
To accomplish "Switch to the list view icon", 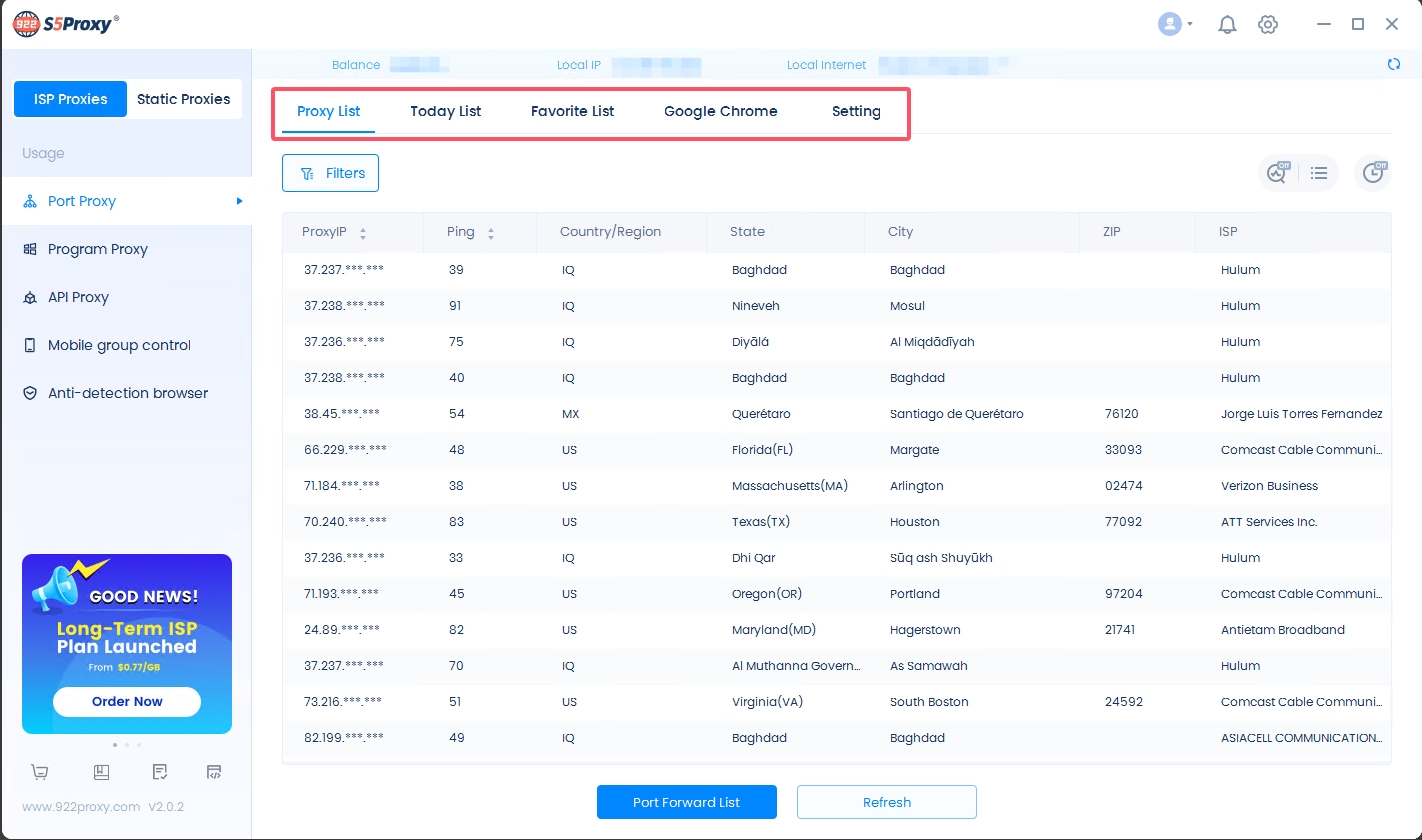I will (x=1319, y=173).
